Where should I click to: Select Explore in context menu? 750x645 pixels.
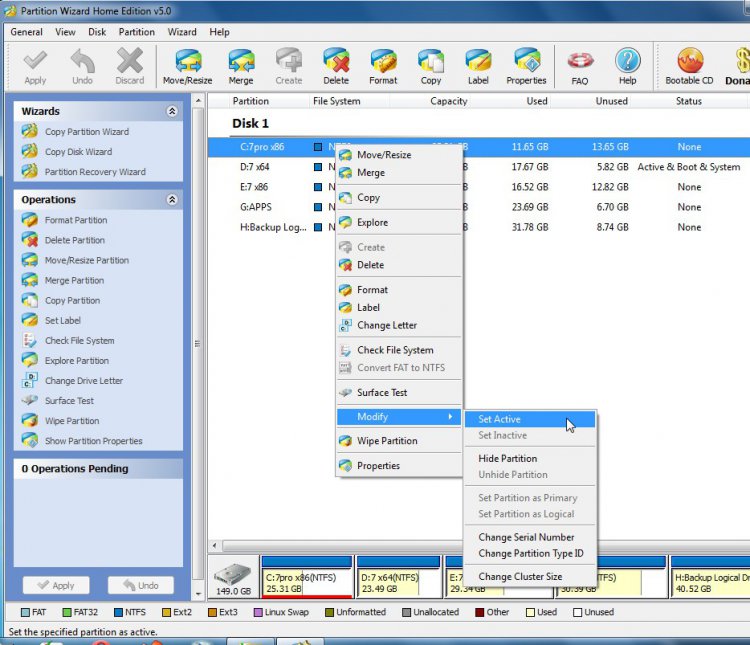pos(399,222)
